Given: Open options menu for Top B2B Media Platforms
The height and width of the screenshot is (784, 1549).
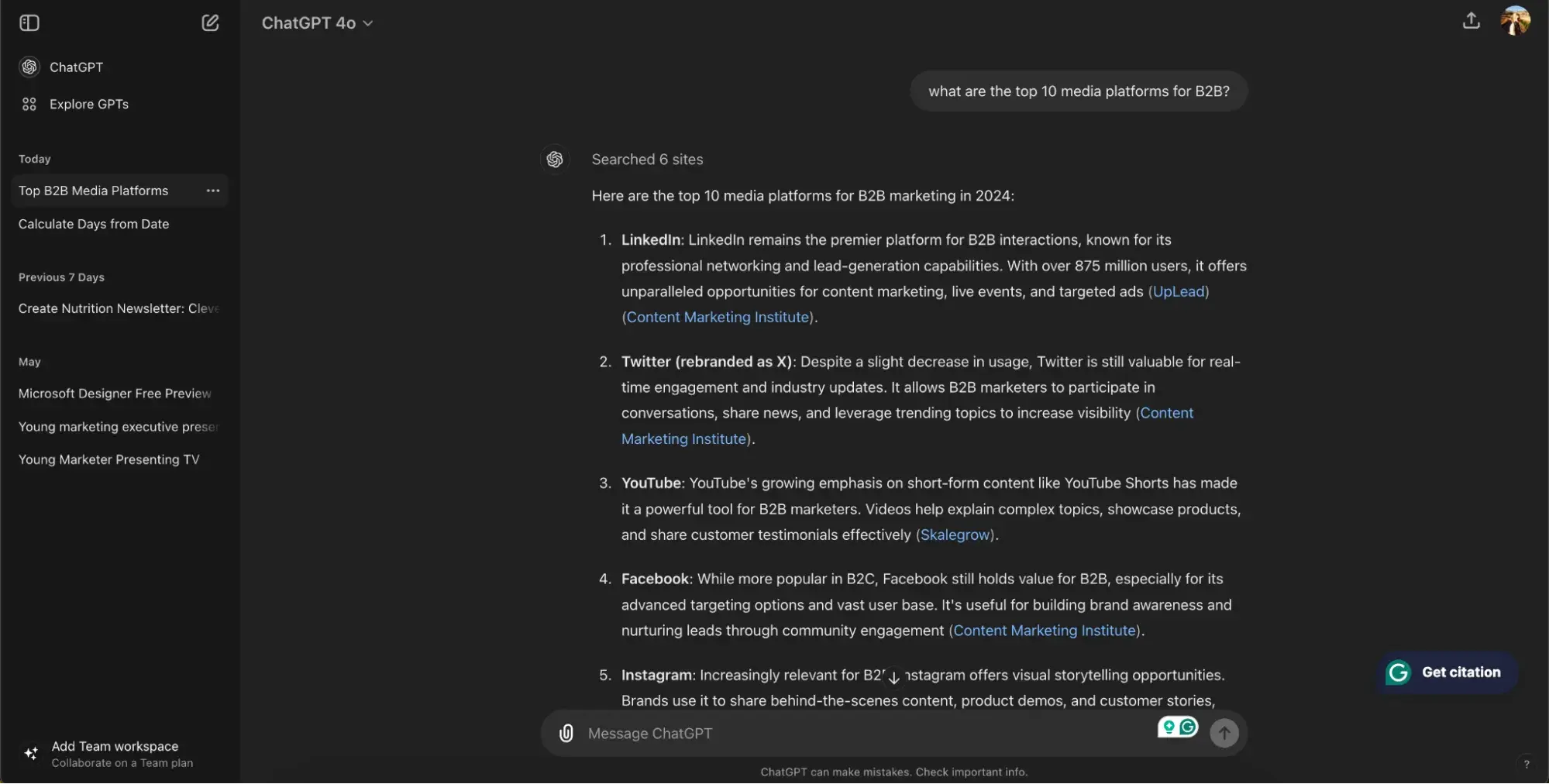Looking at the screenshot, I should (213, 191).
